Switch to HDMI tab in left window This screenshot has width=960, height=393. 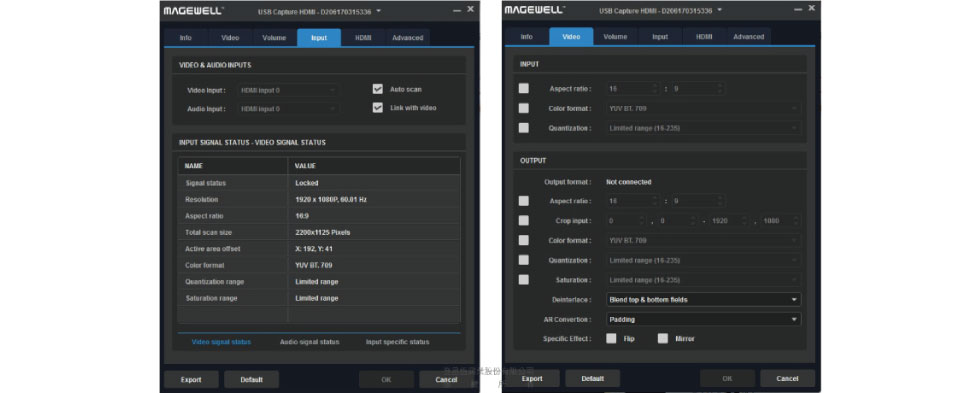click(364, 38)
